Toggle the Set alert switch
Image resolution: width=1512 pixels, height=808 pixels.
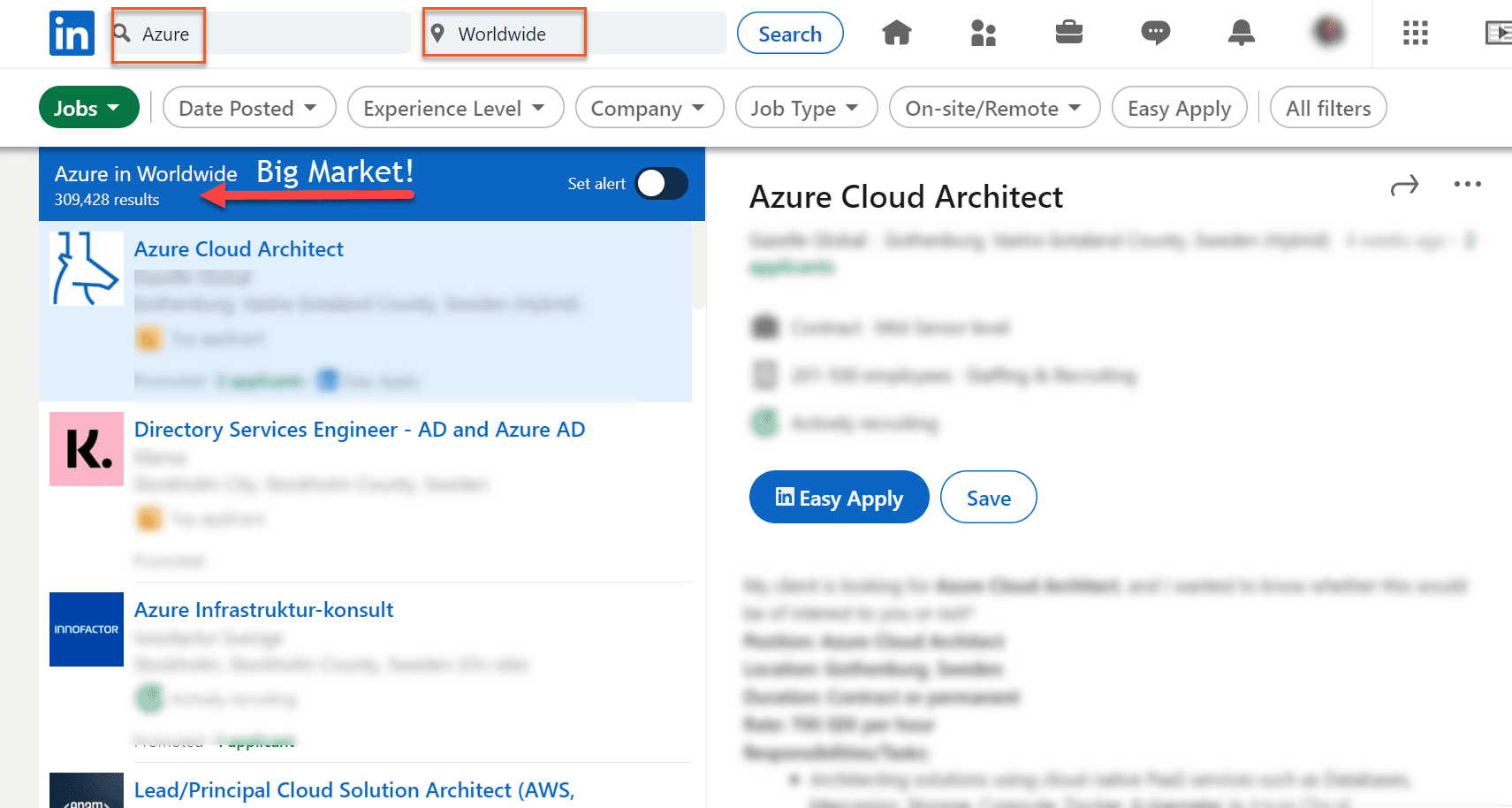tap(661, 183)
